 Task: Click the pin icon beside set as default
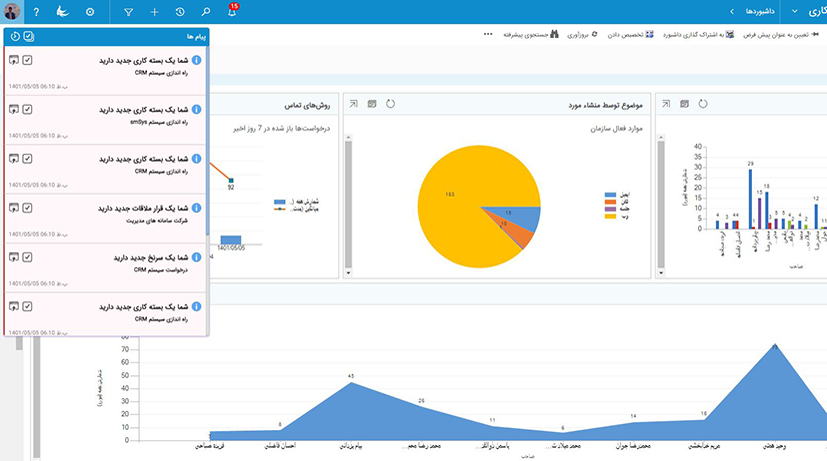point(815,34)
